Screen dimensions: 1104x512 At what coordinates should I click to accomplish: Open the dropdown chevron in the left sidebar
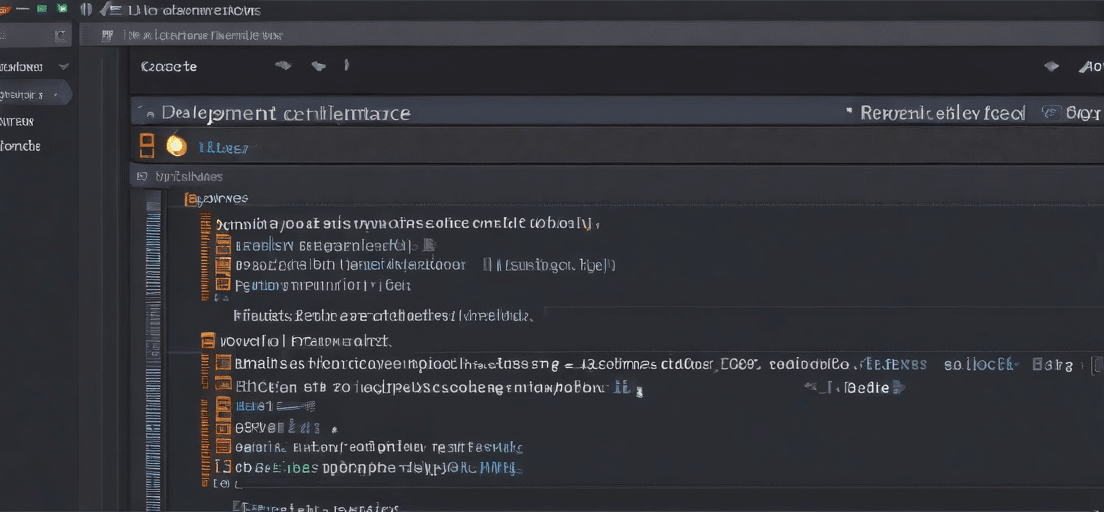point(63,67)
